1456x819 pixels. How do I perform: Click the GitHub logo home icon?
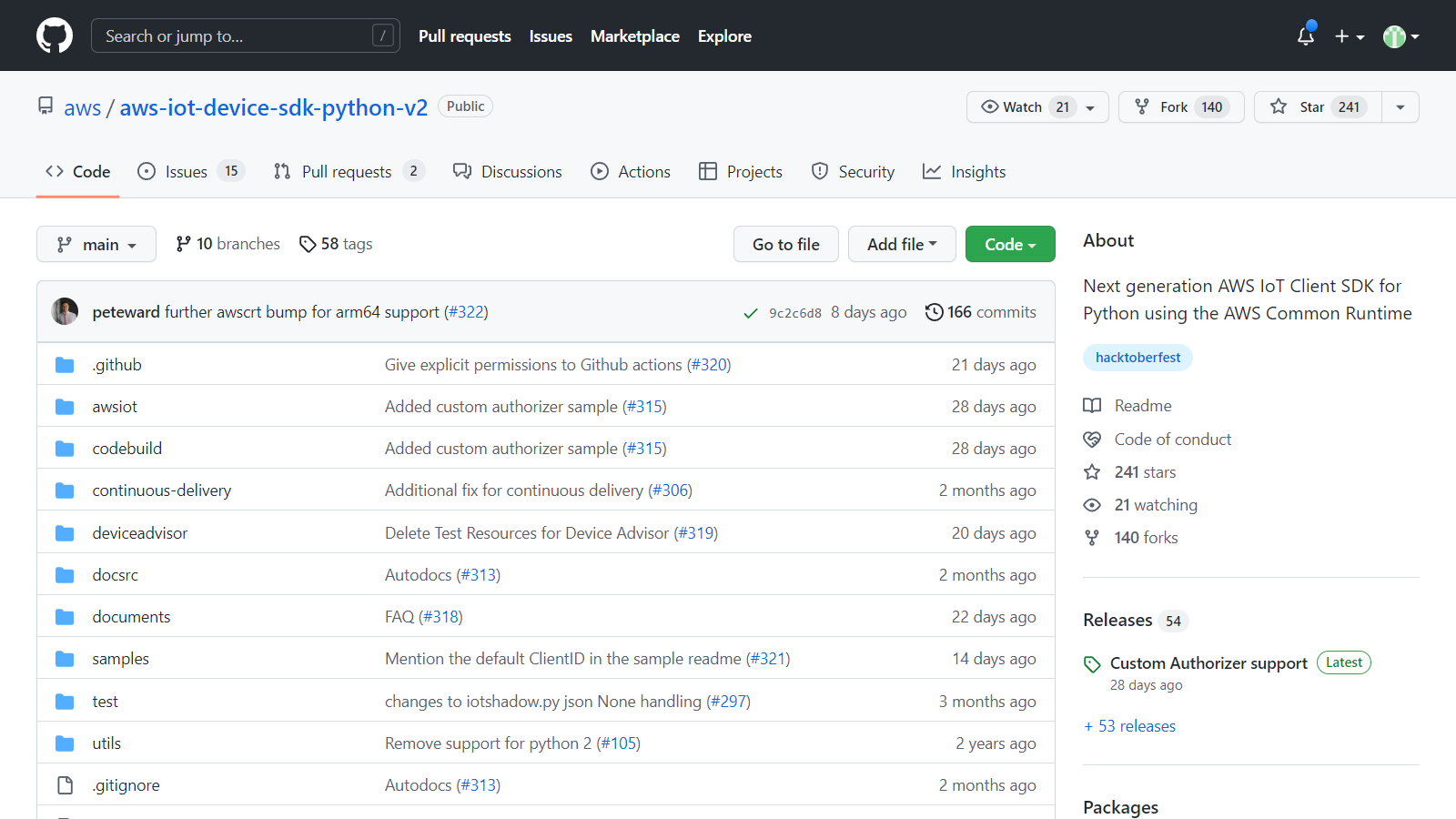pos(55,35)
